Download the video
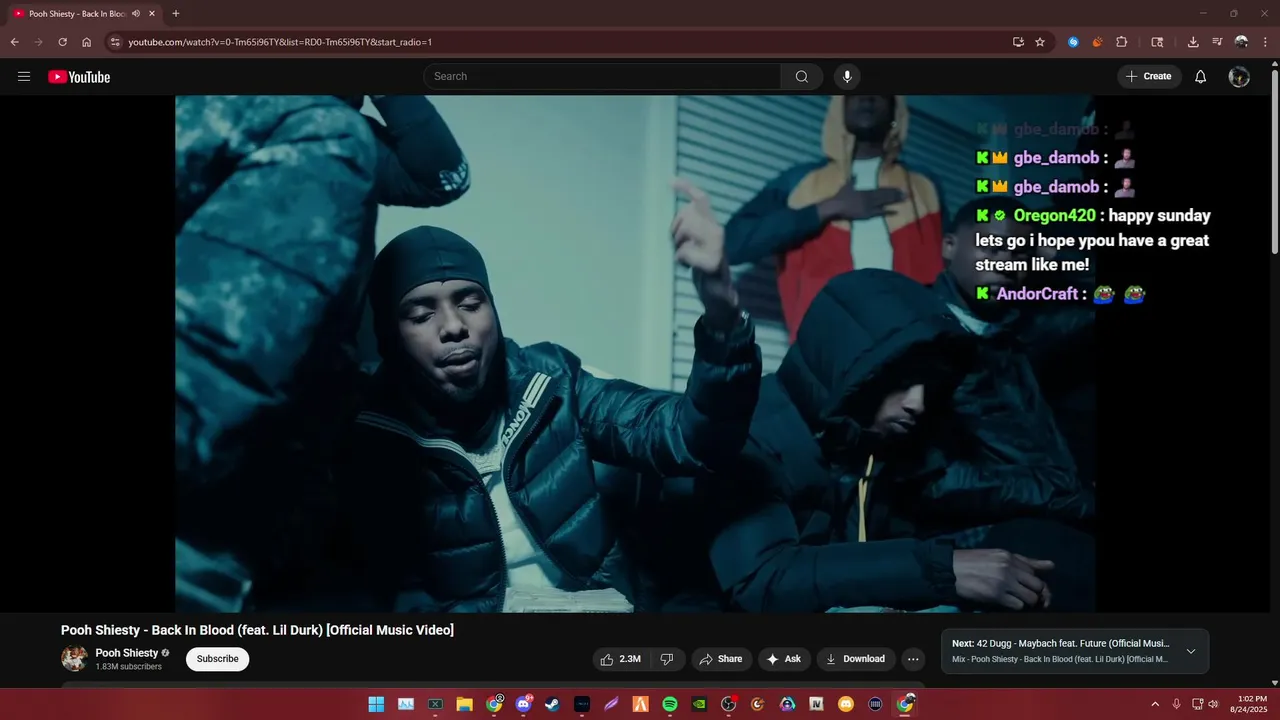 (x=855, y=659)
